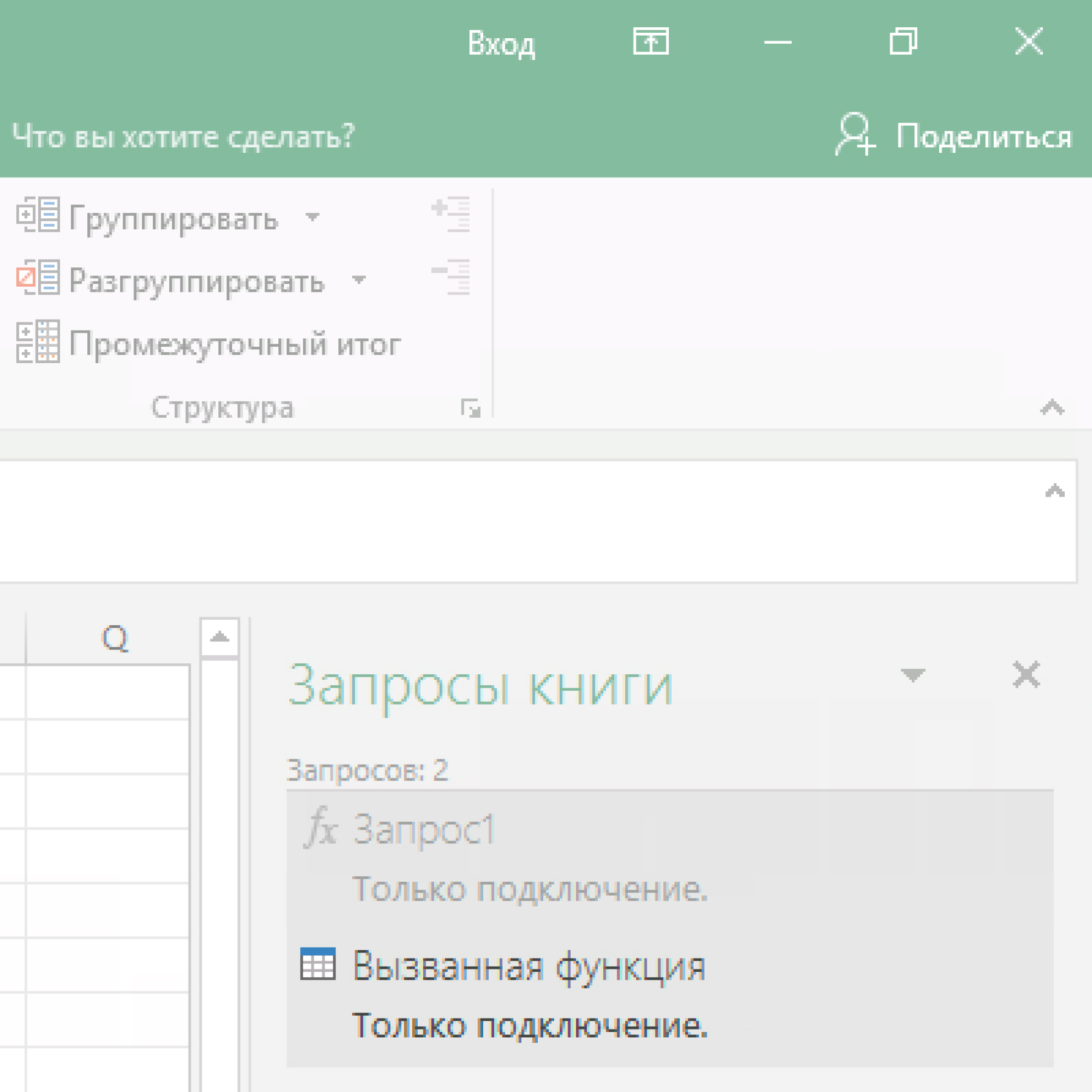Click the Промежуточный итог icon
1092x1092 pixels.
point(38,341)
